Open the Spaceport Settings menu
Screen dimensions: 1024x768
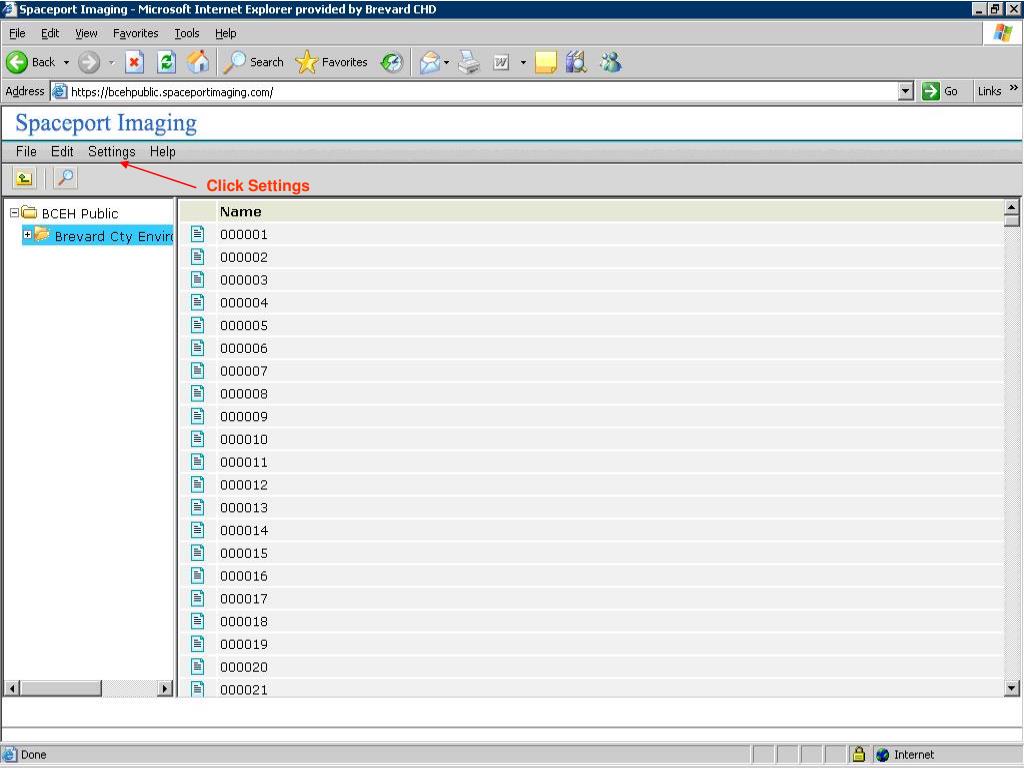112,152
